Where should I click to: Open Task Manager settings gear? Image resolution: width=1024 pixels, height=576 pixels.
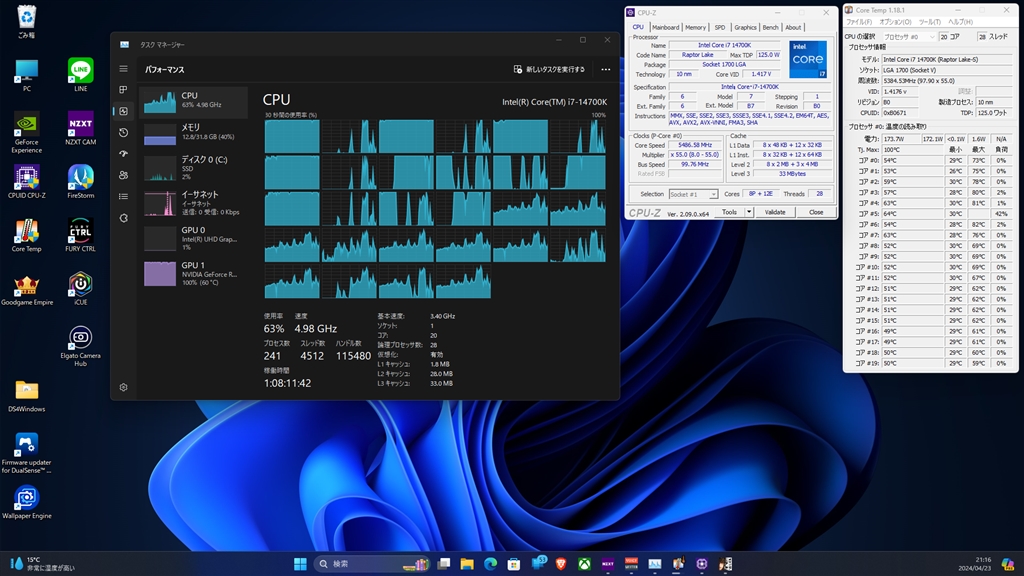123,387
